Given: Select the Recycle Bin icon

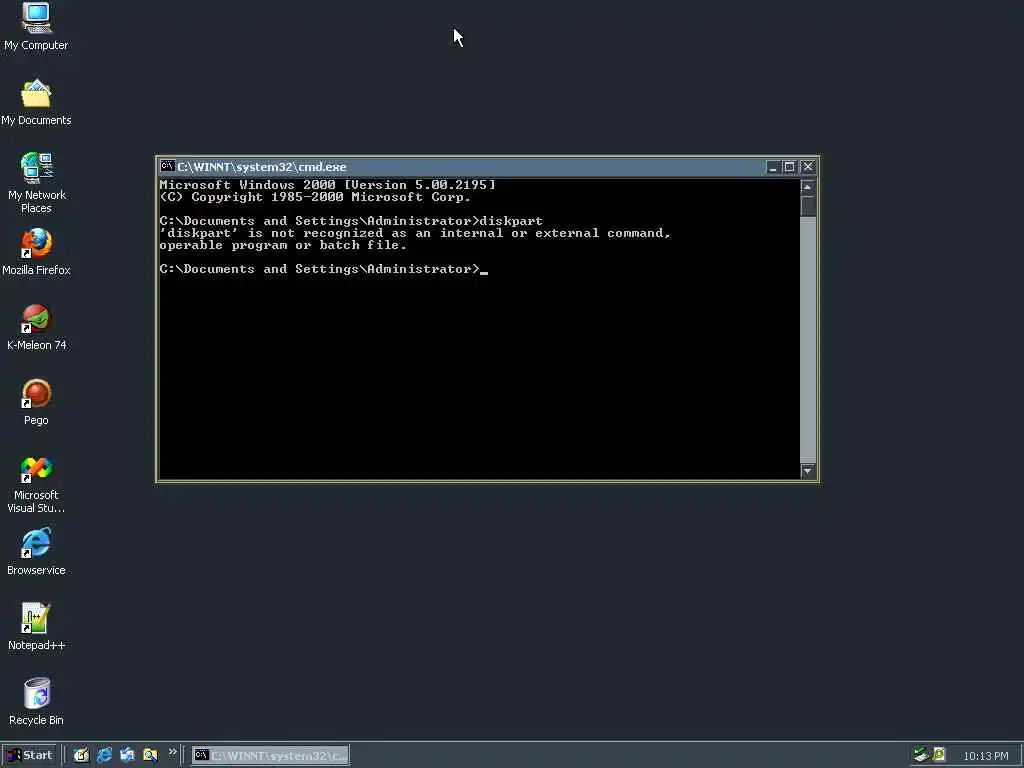Looking at the screenshot, I should click(36, 702).
